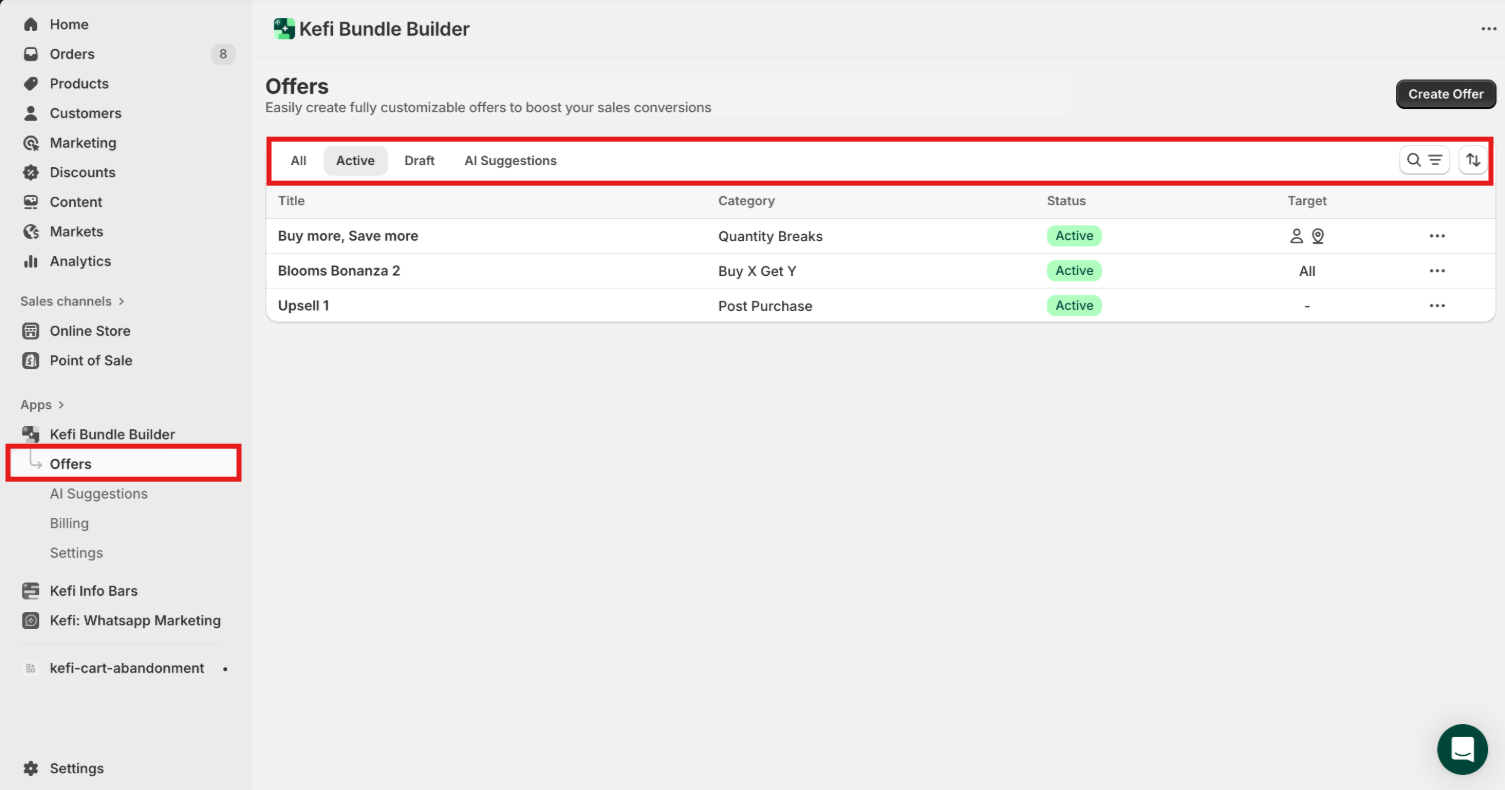The width and height of the screenshot is (1505, 790).
Task: Select the All offers tab
Action: coord(298,161)
